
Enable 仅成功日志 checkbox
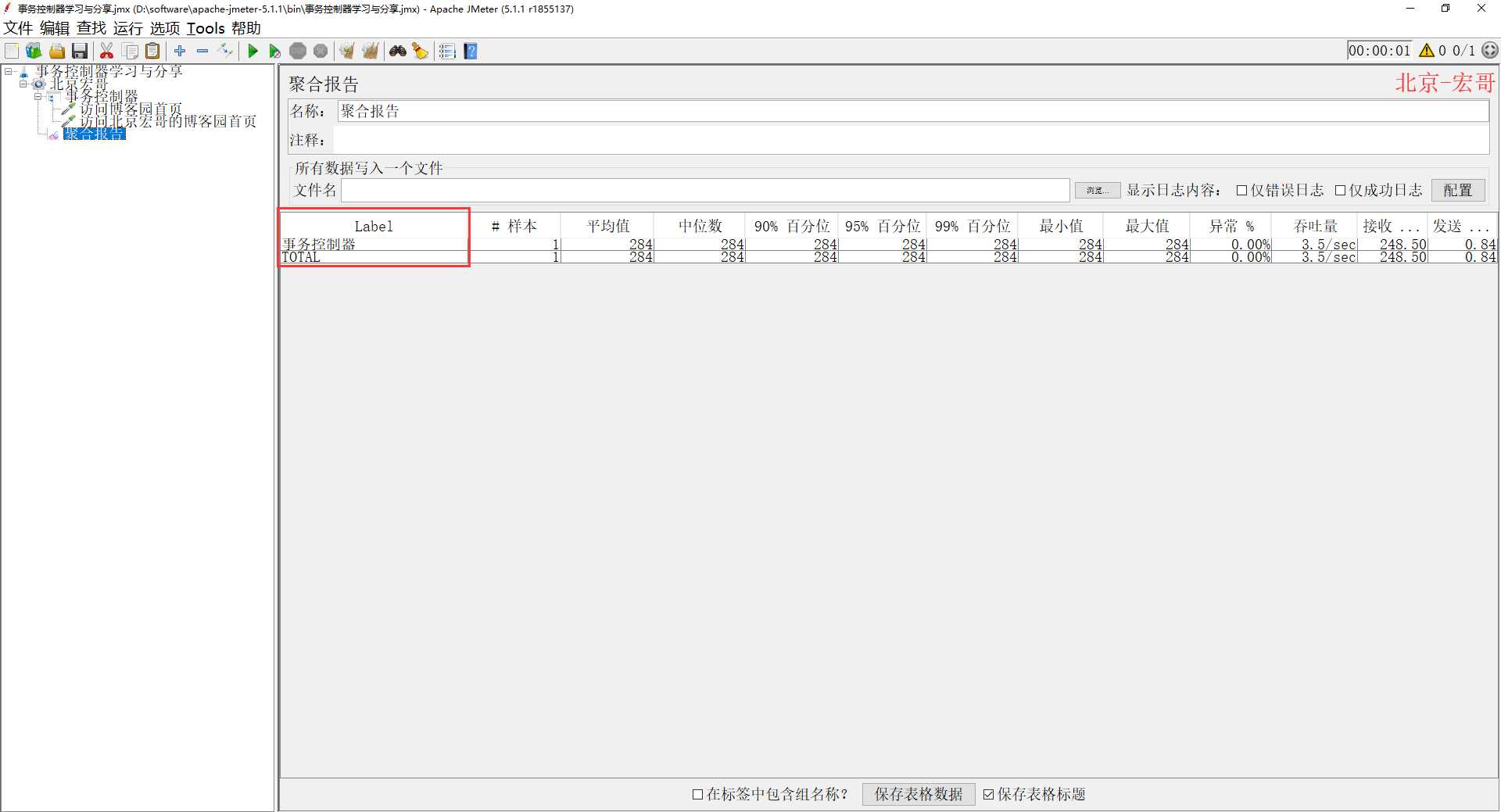point(1340,191)
